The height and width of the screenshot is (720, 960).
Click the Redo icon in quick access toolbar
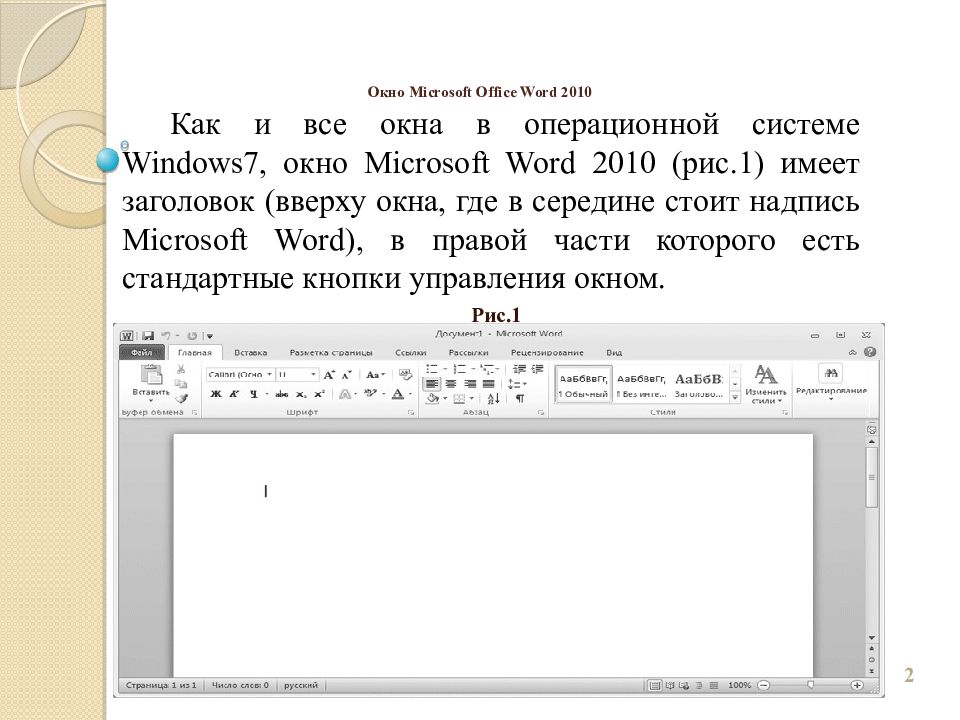pyautogui.click(x=192, y=336)
